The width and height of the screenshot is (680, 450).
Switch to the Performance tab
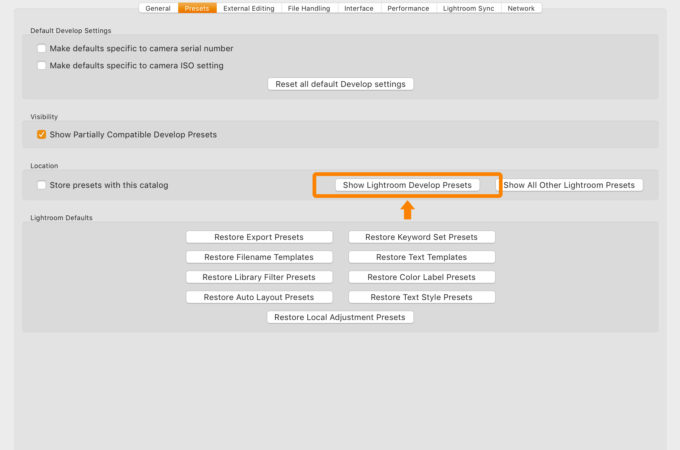408,8
